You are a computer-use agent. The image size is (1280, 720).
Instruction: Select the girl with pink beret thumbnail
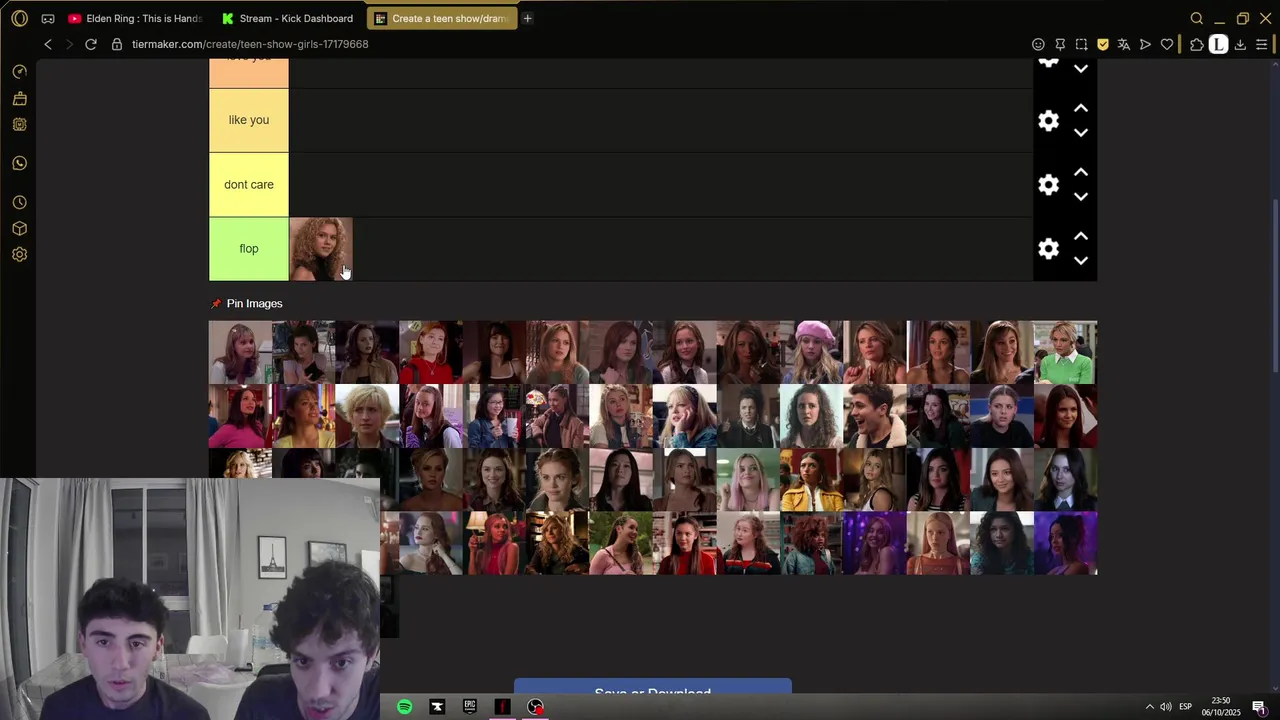[x=812, y=352]
